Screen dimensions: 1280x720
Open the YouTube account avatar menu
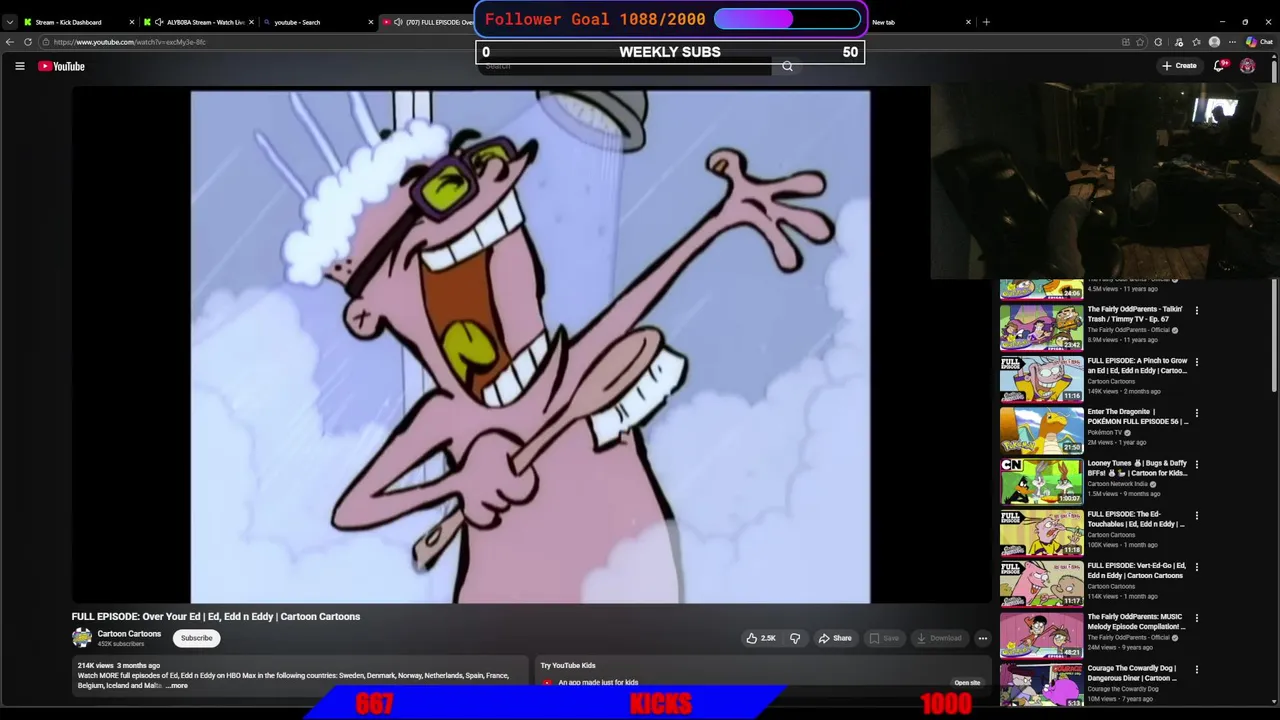[1247, 66]
